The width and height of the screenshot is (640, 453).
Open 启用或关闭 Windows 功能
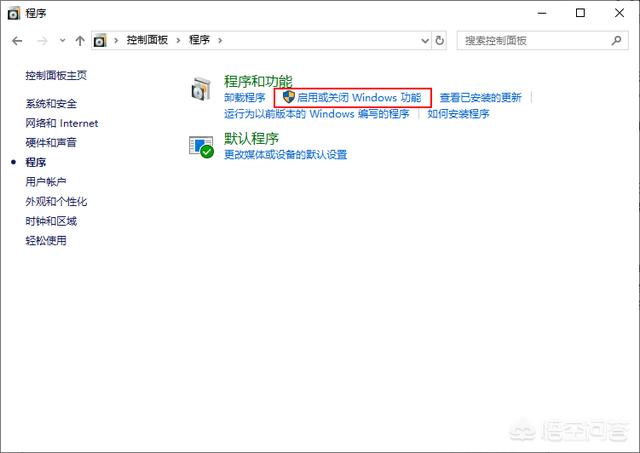click(359, 98)
